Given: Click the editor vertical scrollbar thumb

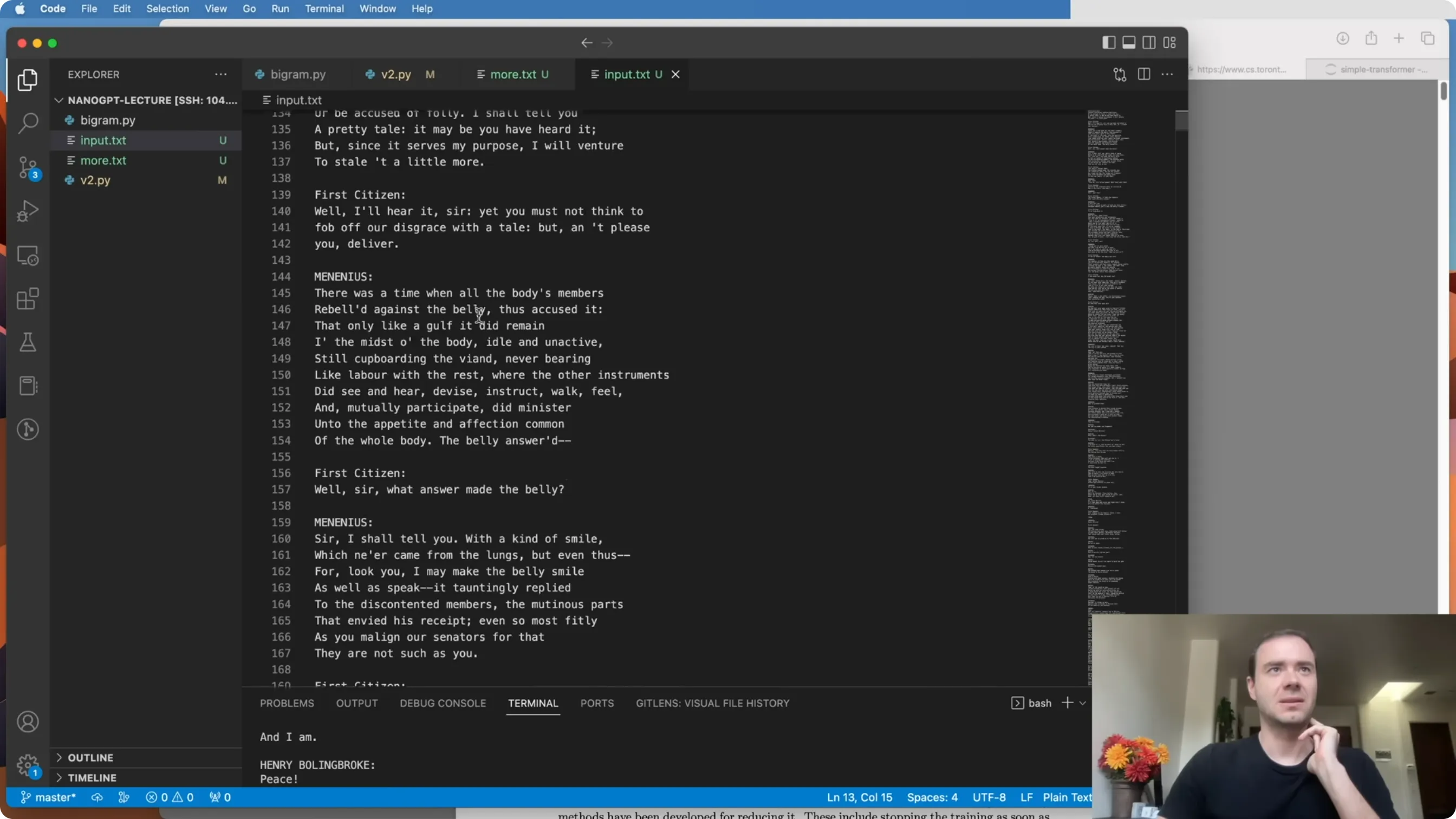Looking at the screenshot, I should tap(1181, 120).
